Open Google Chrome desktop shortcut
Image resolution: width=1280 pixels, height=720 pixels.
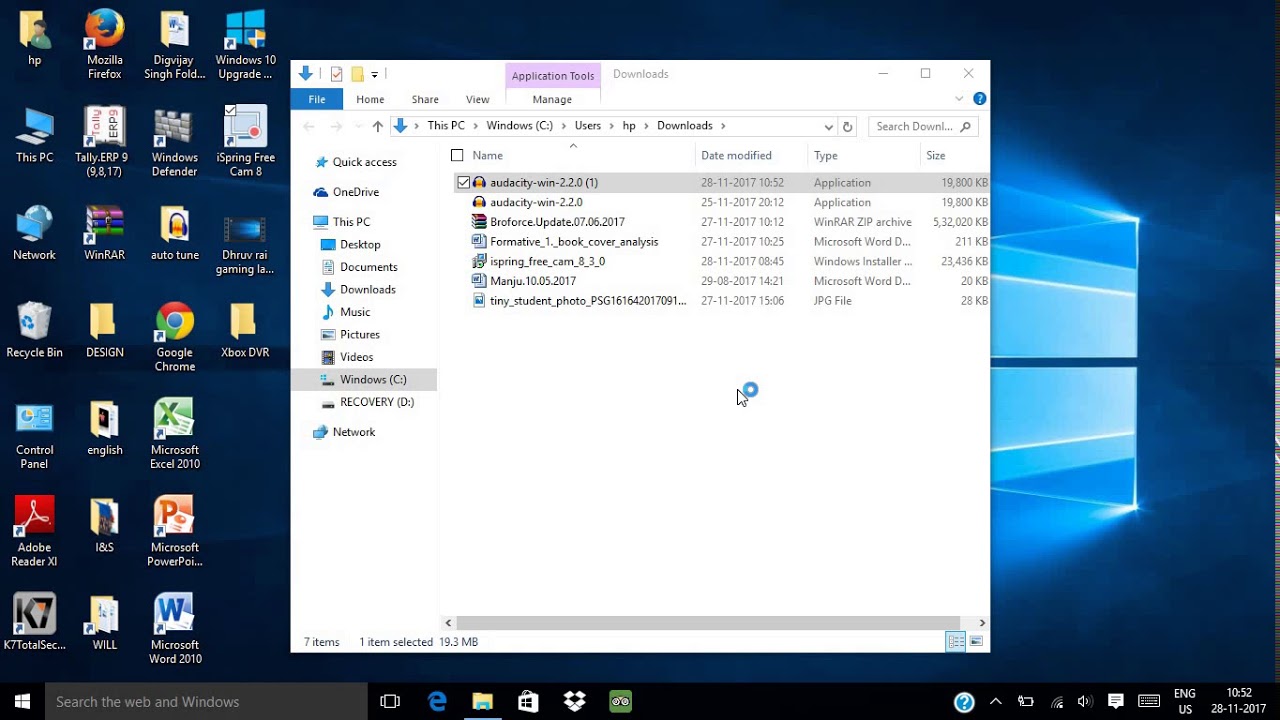point(175,337)
